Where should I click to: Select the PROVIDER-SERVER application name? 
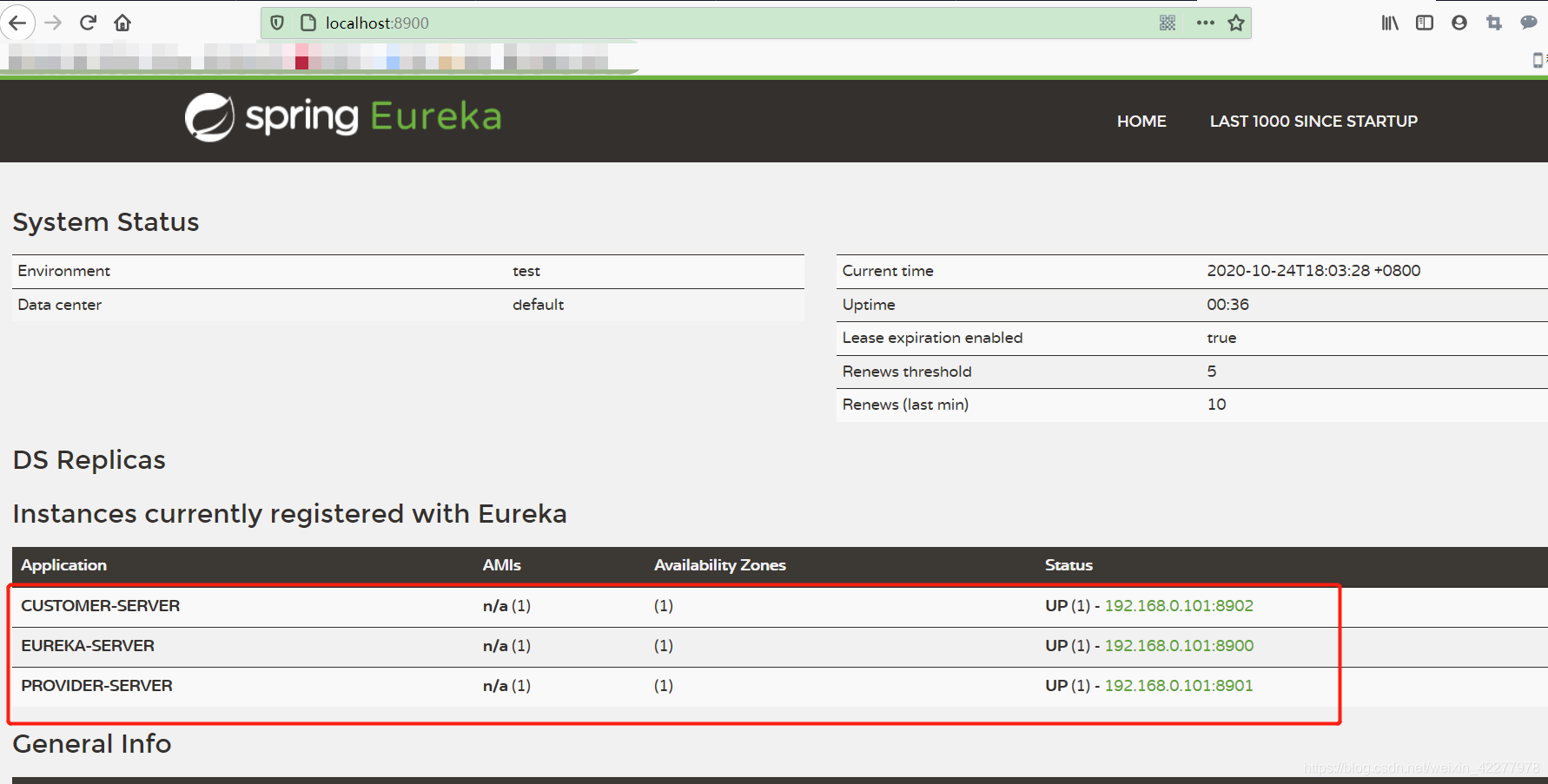(x=97, y=686)
